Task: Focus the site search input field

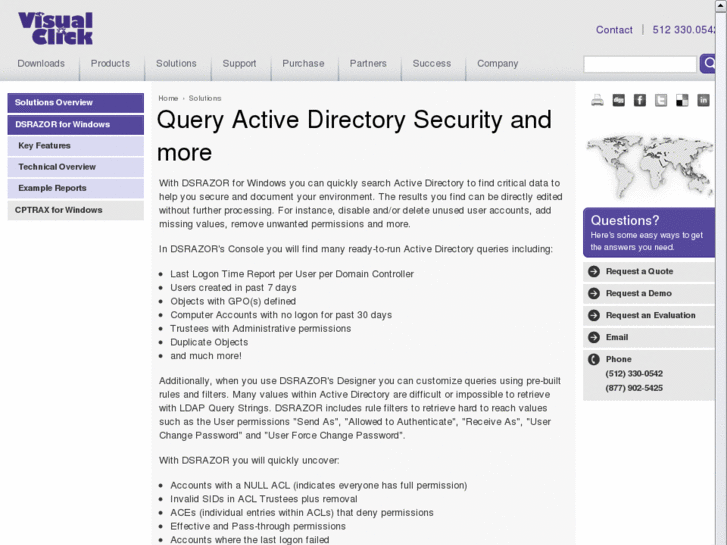Action: coord(640,64)
